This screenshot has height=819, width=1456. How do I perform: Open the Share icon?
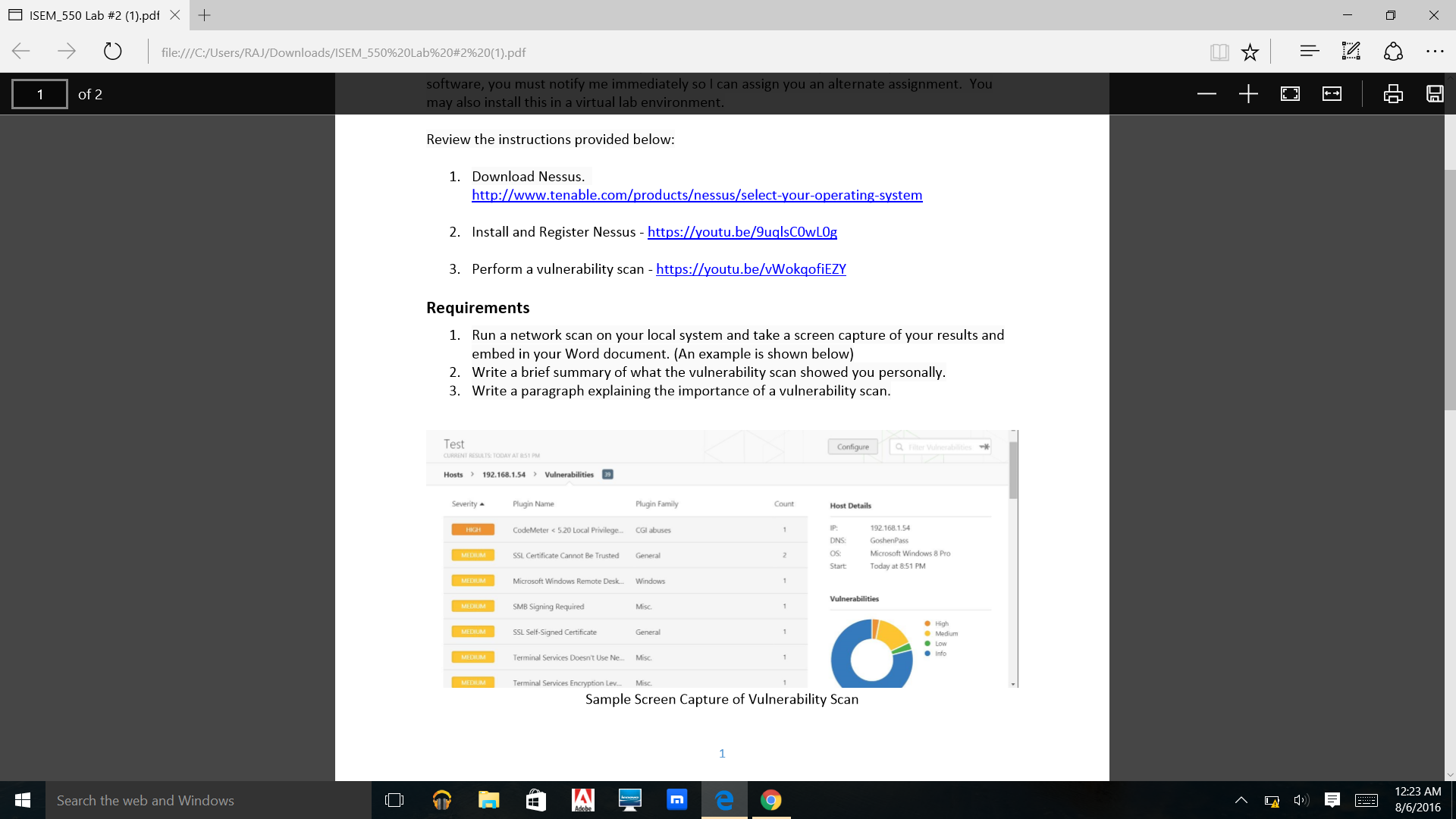tap(1393, 52)
